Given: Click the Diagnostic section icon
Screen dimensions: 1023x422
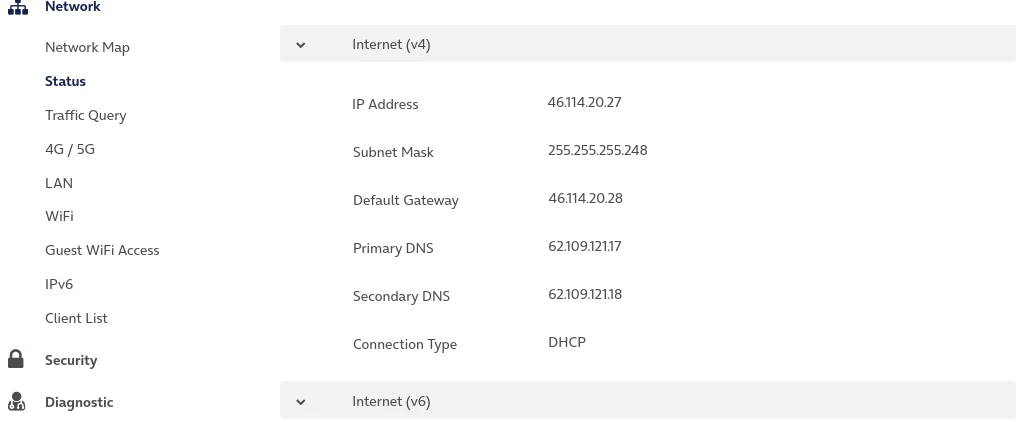Looking at the screenshot, I should [x=16, y=402].
